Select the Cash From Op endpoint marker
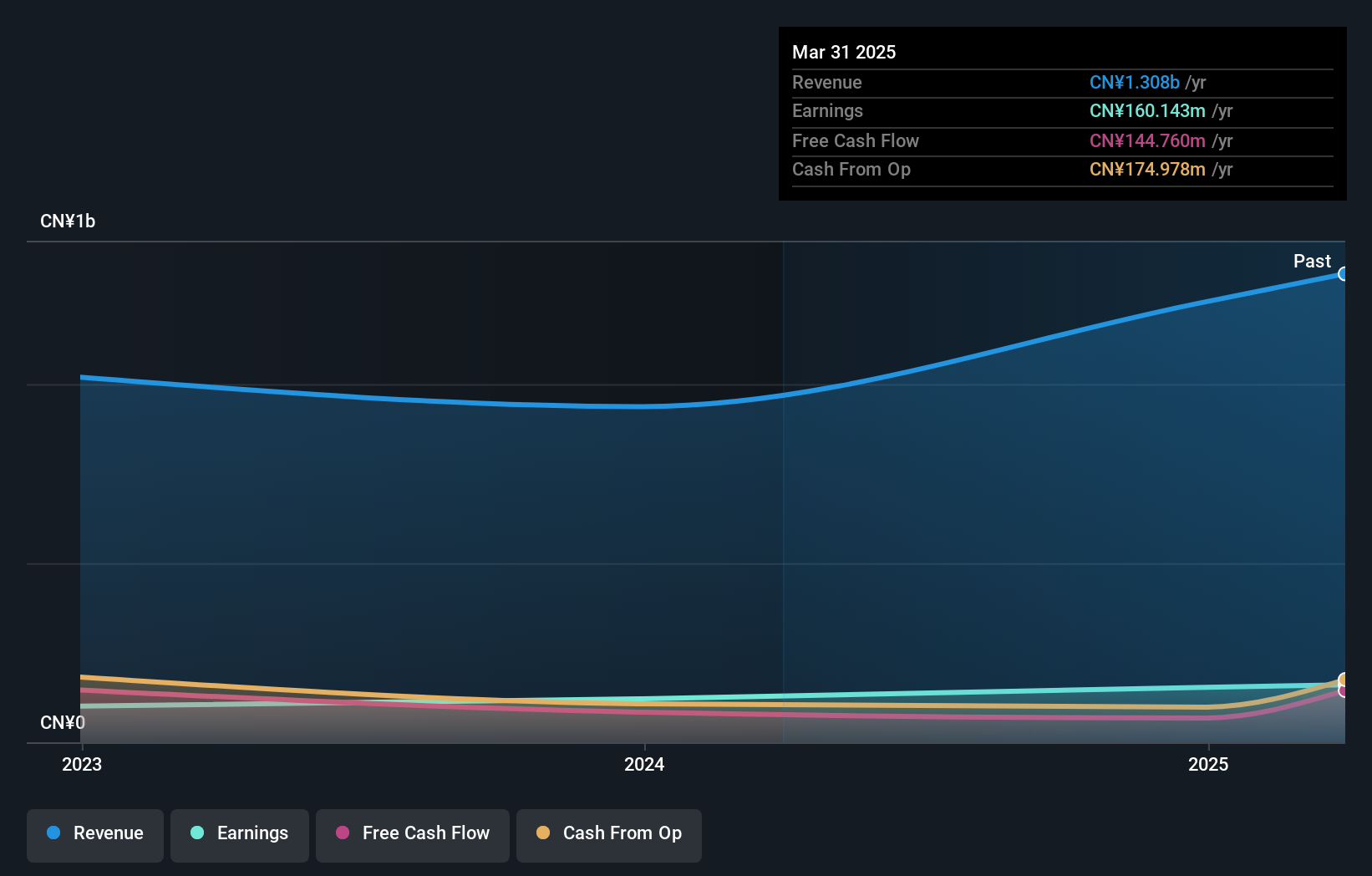 click(1343, 680)
